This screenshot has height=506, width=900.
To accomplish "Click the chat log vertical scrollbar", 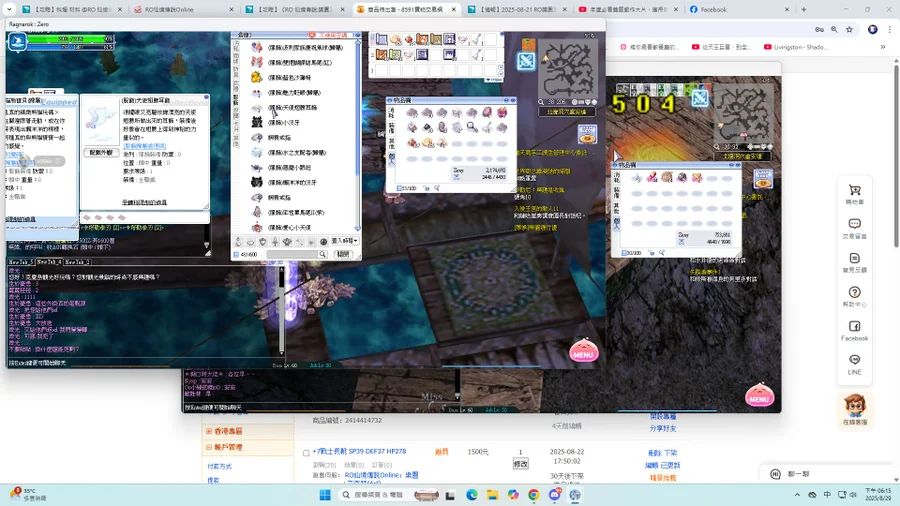I will [x=281, y=310].
